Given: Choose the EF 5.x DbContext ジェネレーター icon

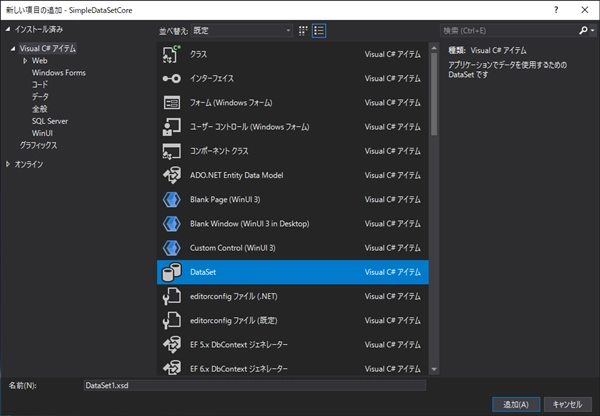Looking at the screenshot, I should [x=171, y=345].
